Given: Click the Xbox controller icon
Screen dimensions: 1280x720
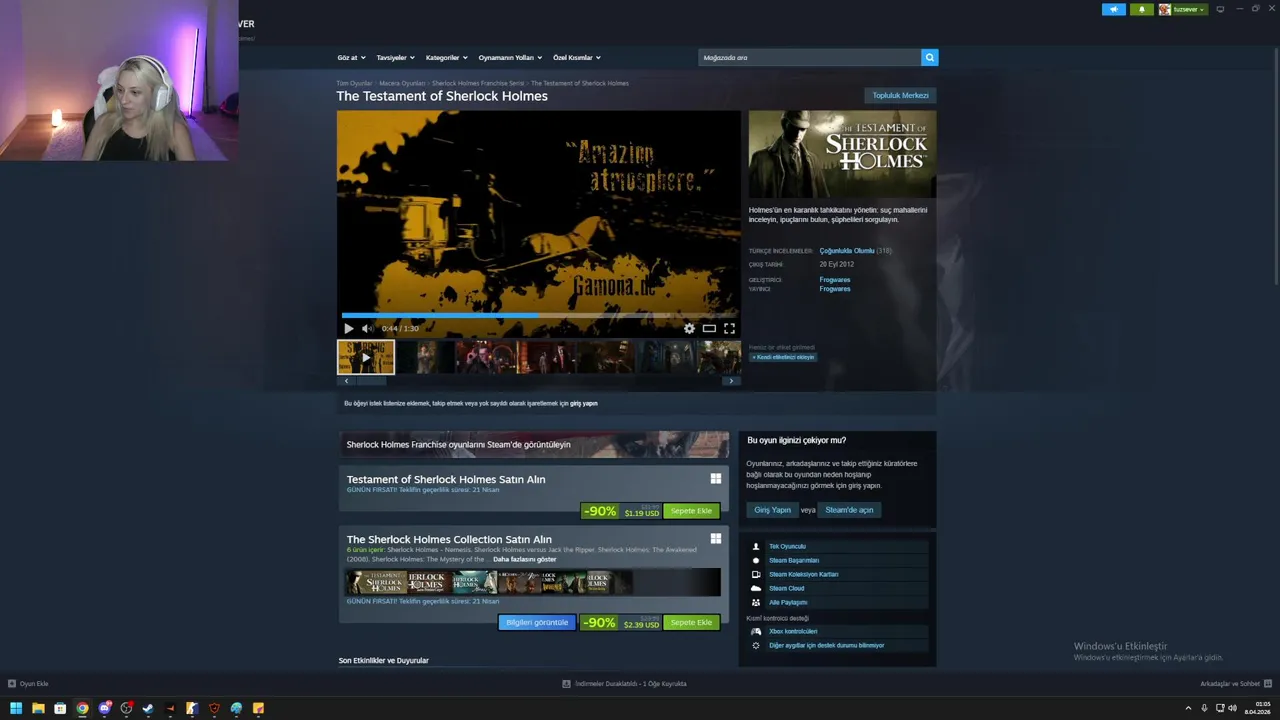Looking at the screenshot, I should 756,632.
